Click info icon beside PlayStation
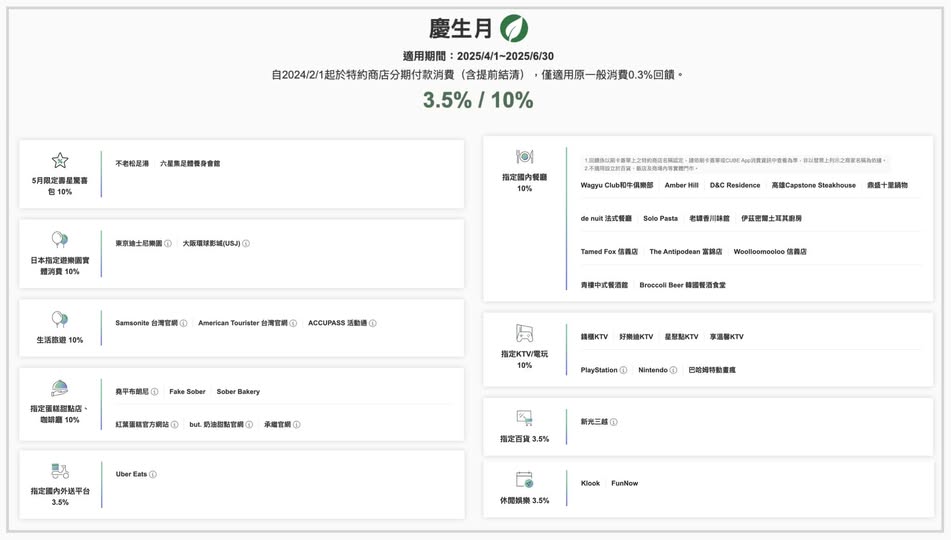Screen dimensions: 951x540 coord(623,370)
